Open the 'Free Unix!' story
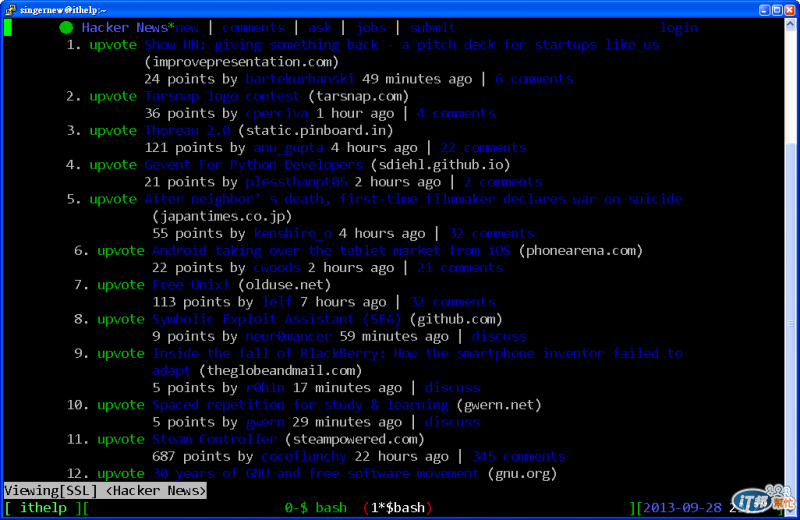This screenshot has height=520, width=800. [x=191, y=285]
